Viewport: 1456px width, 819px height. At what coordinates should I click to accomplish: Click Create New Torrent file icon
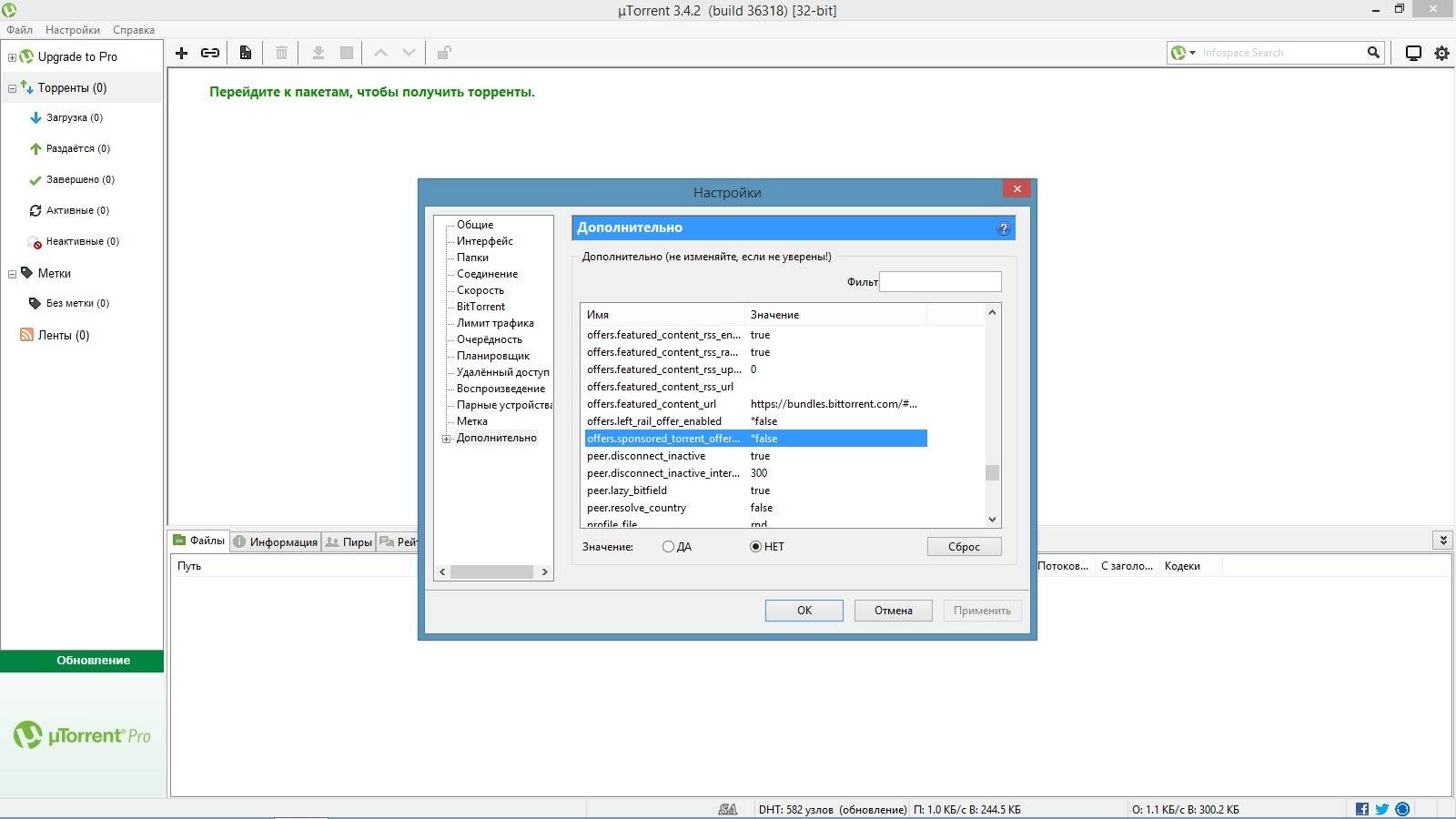pyautogui.click(x=246, y=53)
